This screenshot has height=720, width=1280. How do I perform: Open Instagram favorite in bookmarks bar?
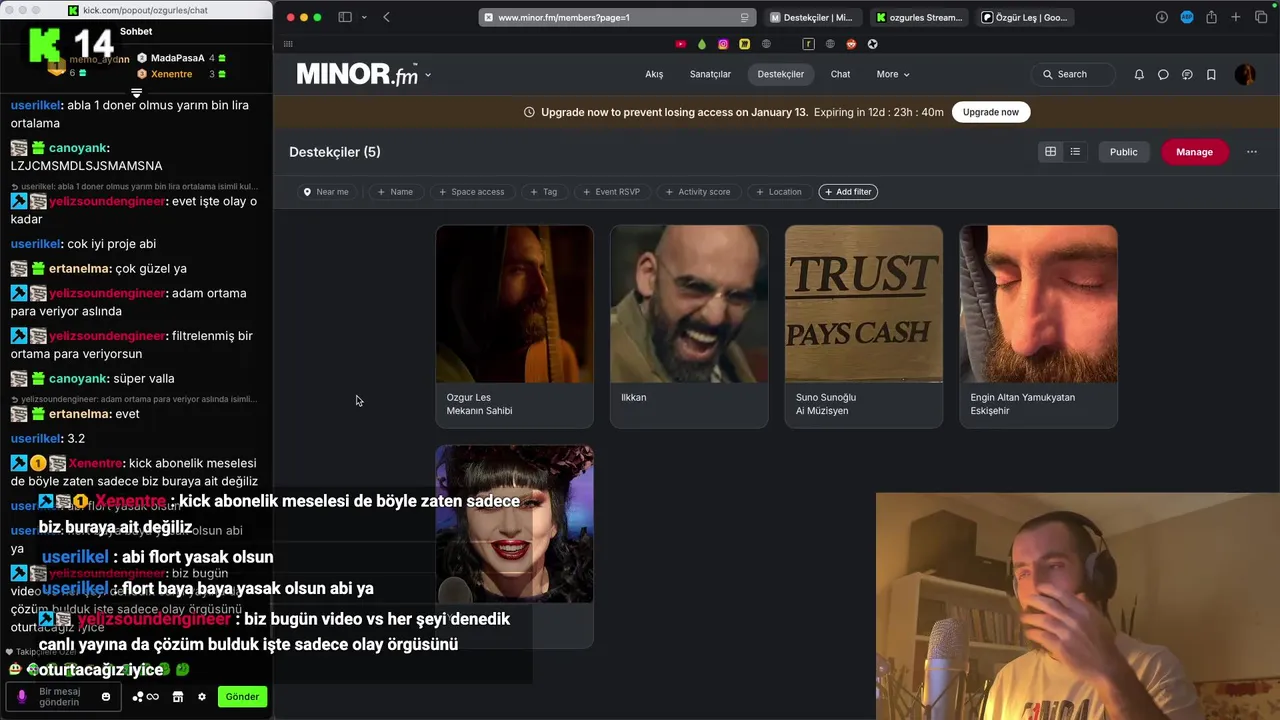pos(723,44)
